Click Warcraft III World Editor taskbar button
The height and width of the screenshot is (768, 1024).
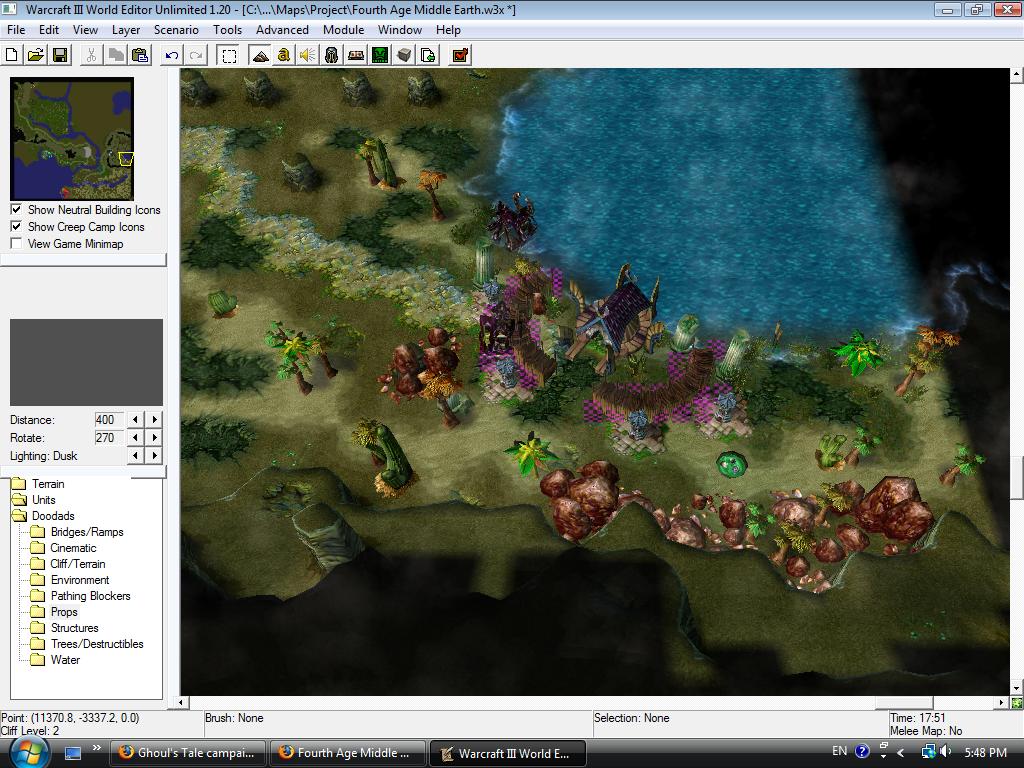(507, 753)
